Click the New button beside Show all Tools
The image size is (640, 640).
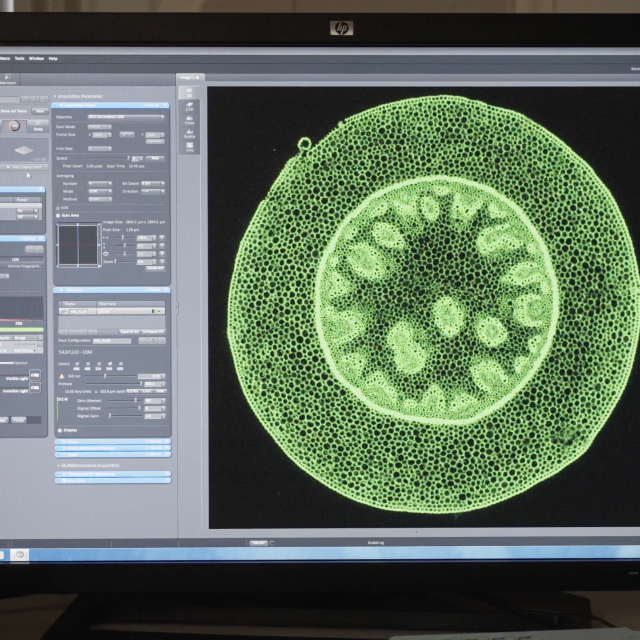[40, 111]
